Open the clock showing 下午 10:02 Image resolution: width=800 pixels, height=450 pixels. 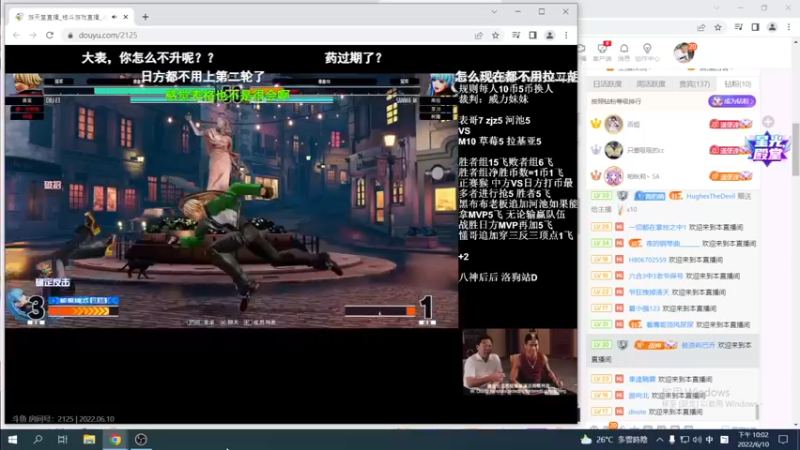click(x=754, y=439)
